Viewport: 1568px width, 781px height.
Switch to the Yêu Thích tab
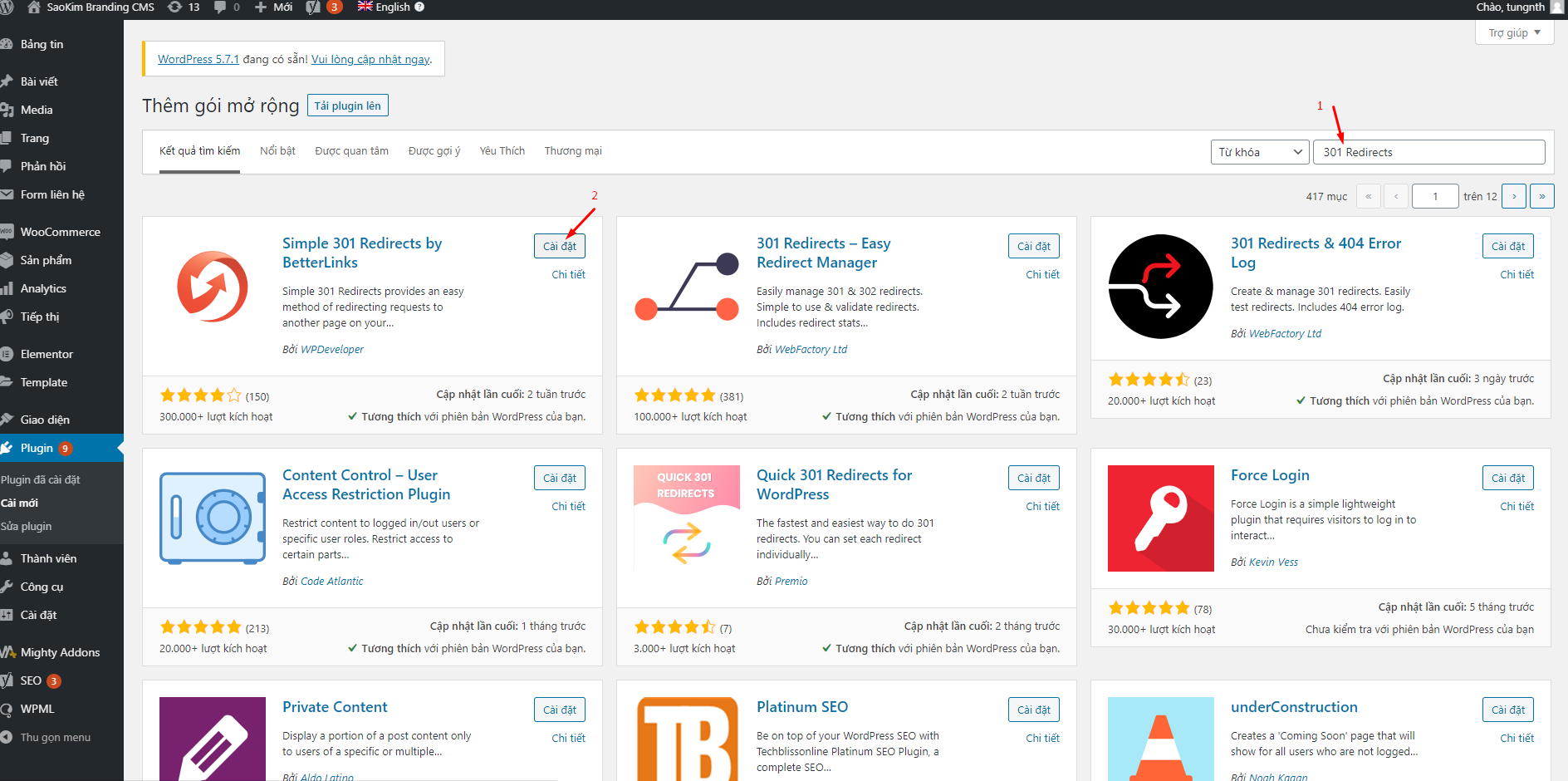pyautogui.click(x=502, y=151)
